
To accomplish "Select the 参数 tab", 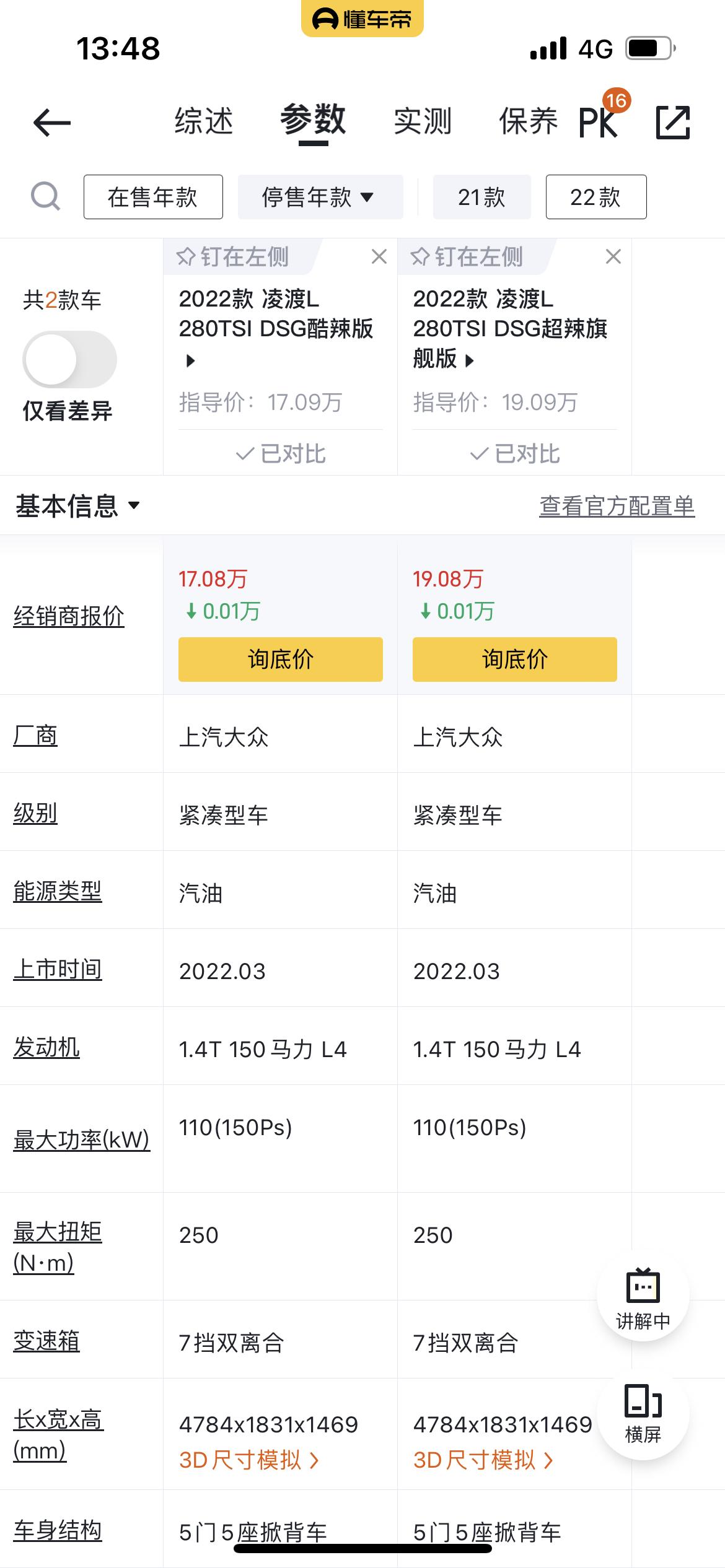I will [313, 120].
